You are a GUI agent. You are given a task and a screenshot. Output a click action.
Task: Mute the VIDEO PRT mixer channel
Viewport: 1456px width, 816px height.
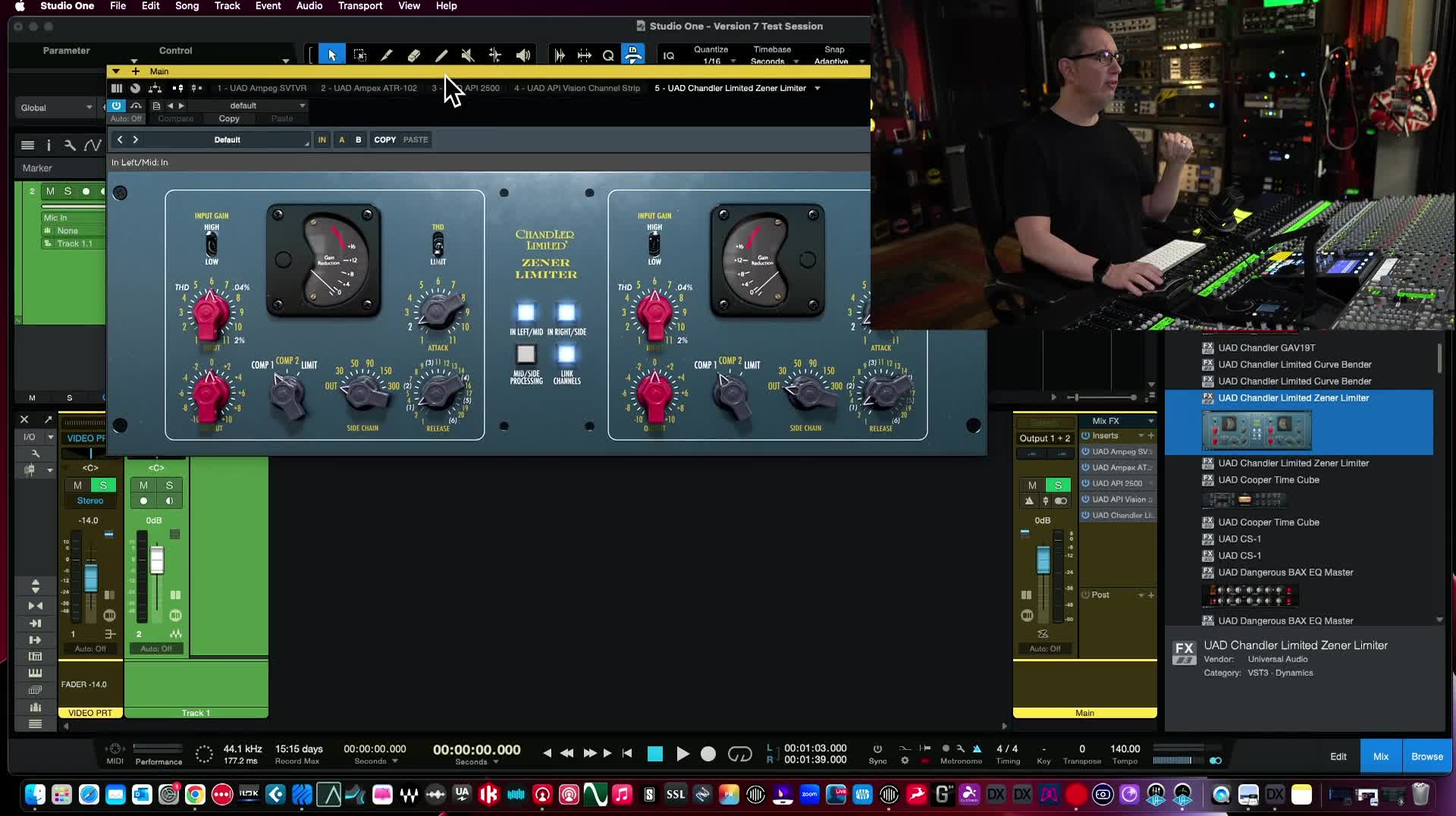[77, 485]
